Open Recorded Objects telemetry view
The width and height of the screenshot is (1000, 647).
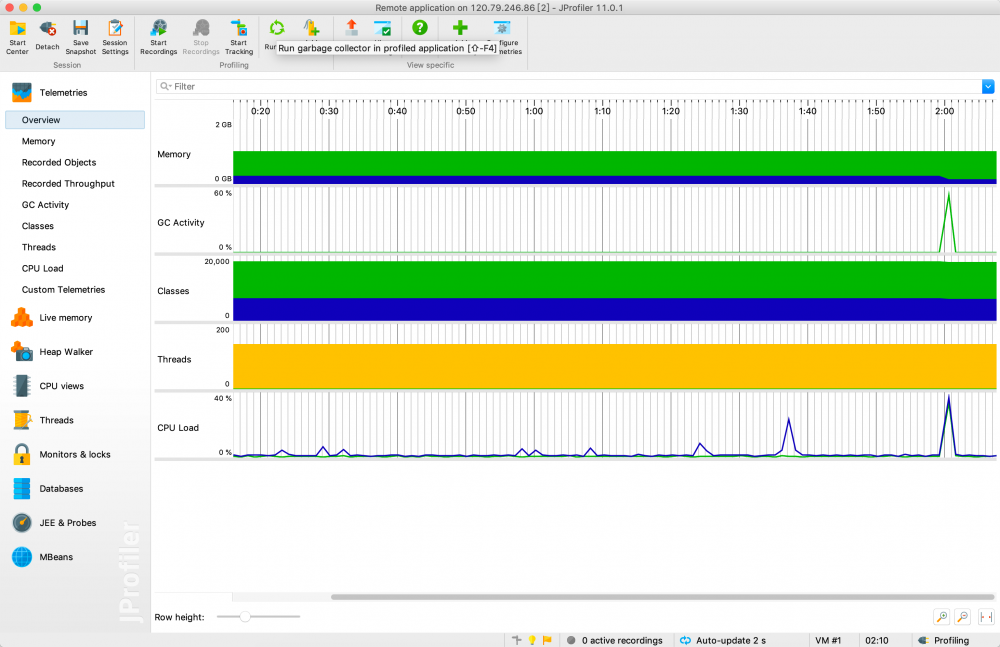click(x=59, y=162)
